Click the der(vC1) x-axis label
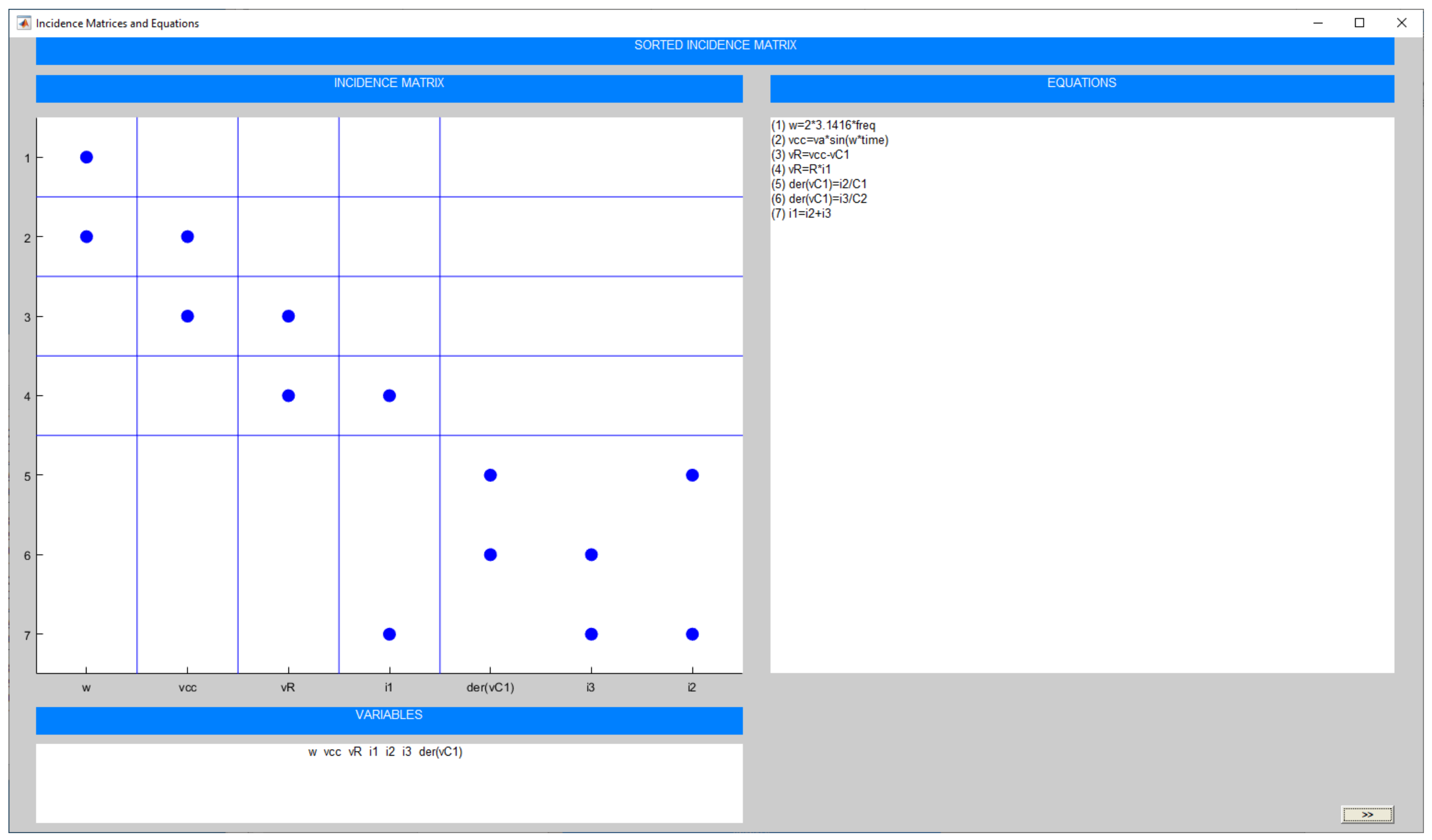 click(491, 688)
